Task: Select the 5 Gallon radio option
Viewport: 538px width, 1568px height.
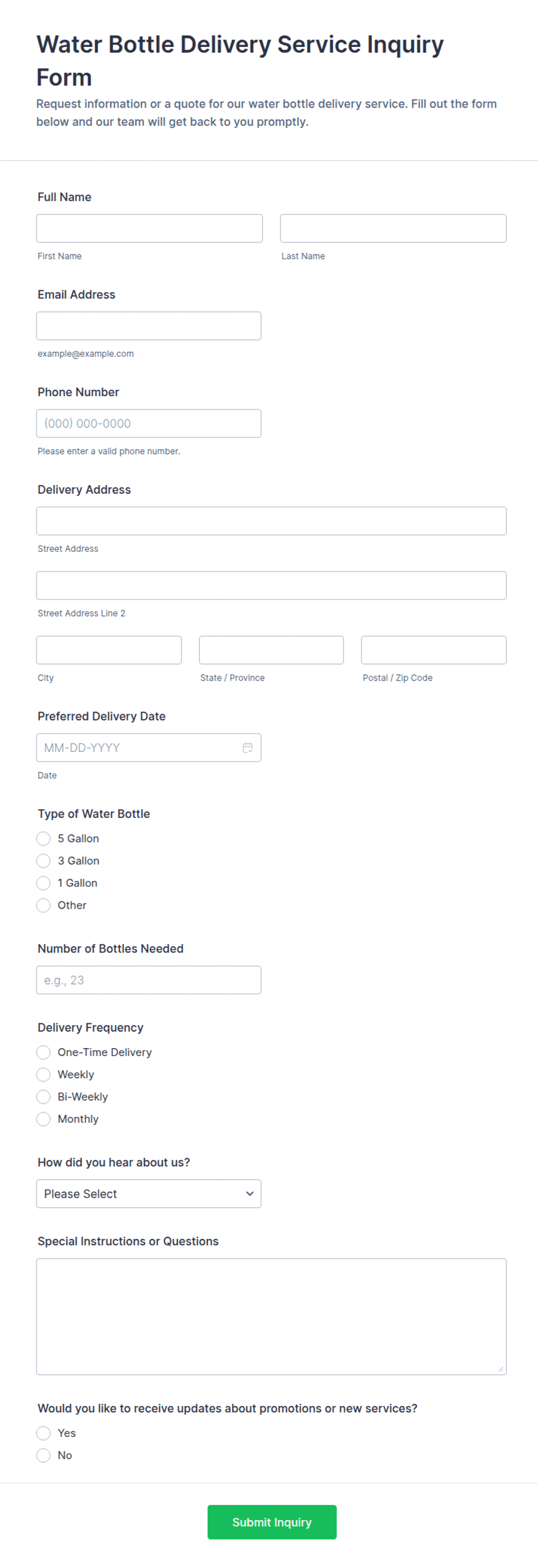Action: pyautogui.click(x=43, y=838)
